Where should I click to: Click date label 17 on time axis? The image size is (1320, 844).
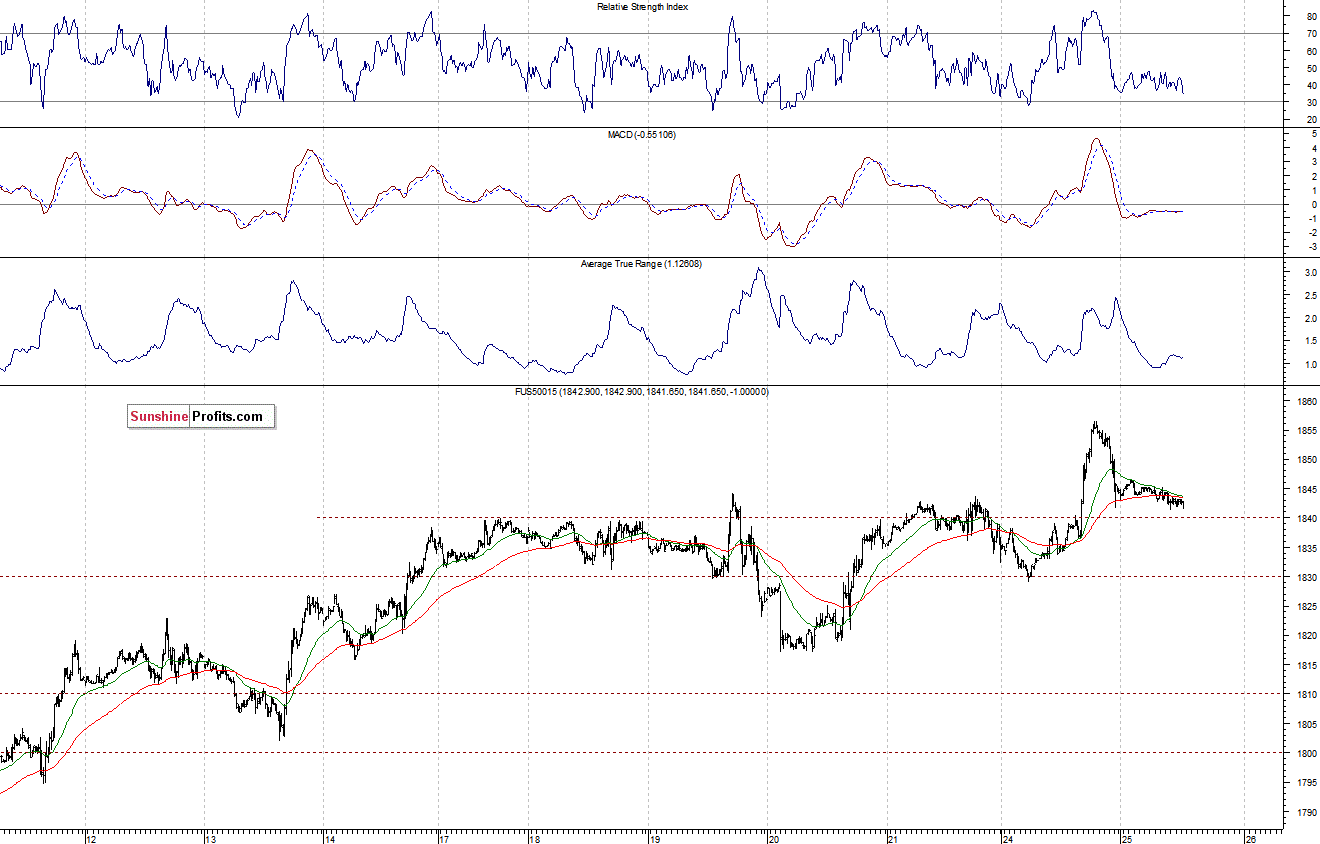tap(444, 839)
